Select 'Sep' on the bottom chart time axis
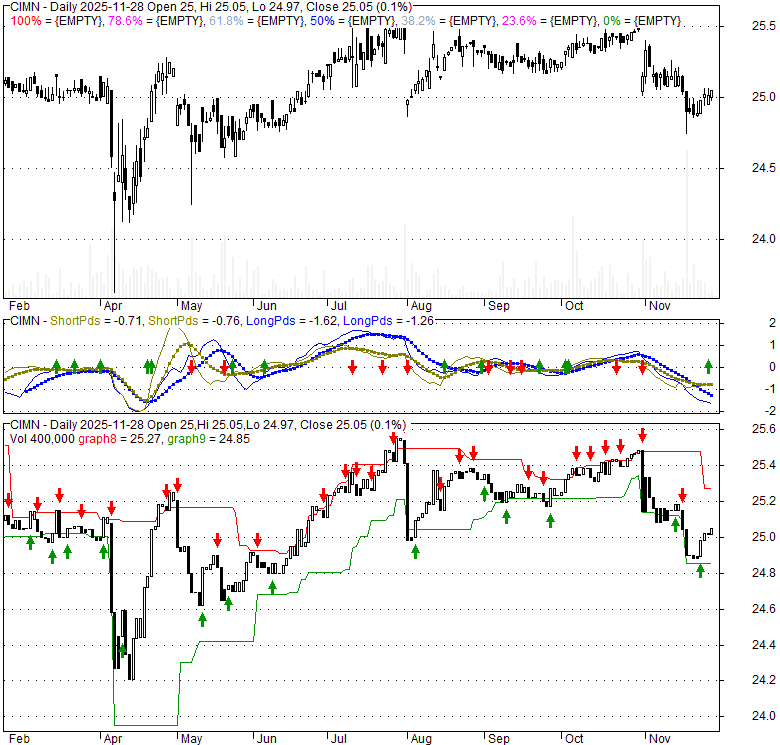Screen dimensions: 780x745 (498, 739)
